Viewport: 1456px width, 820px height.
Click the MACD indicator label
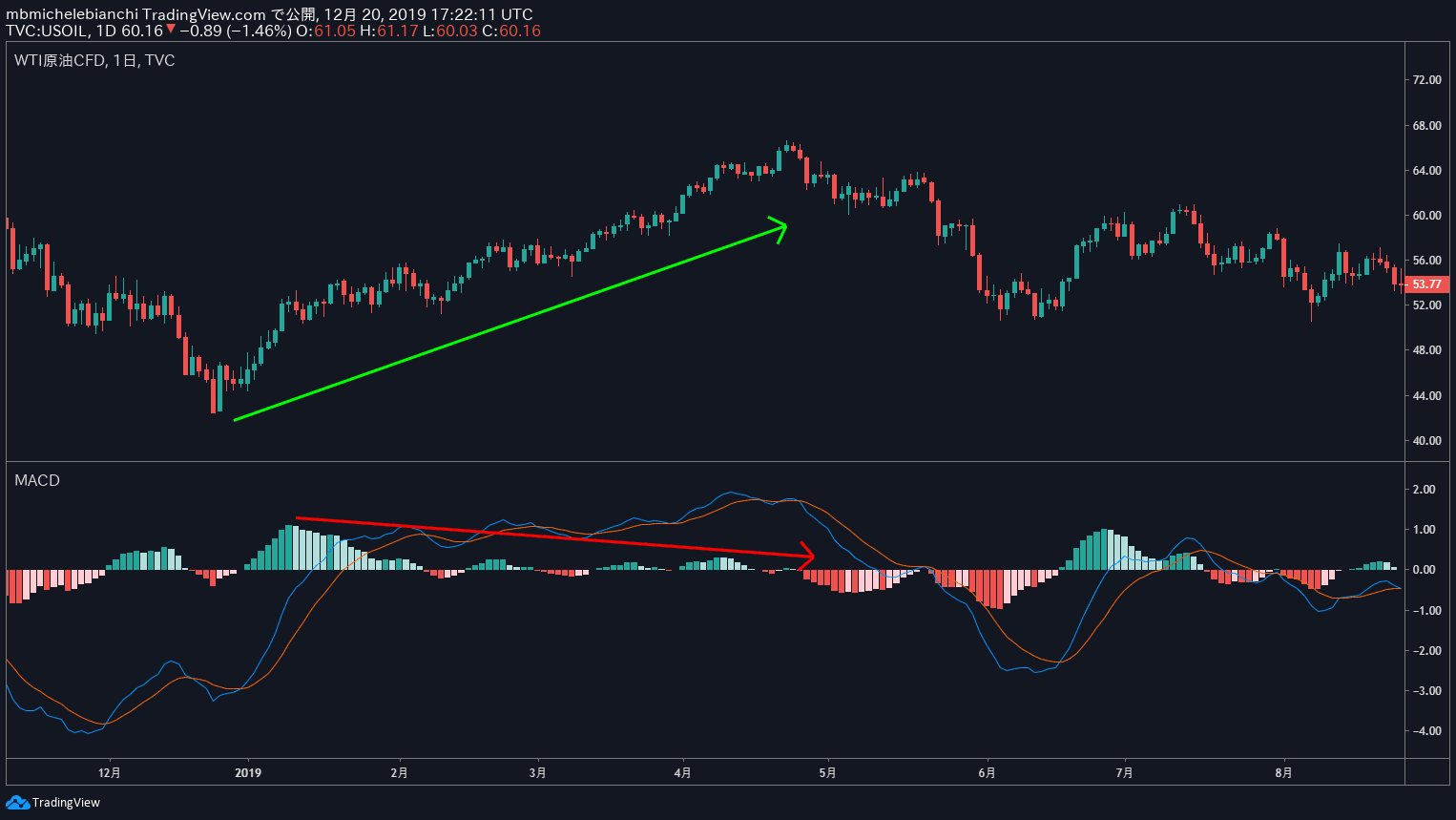(x=37, y=480)
